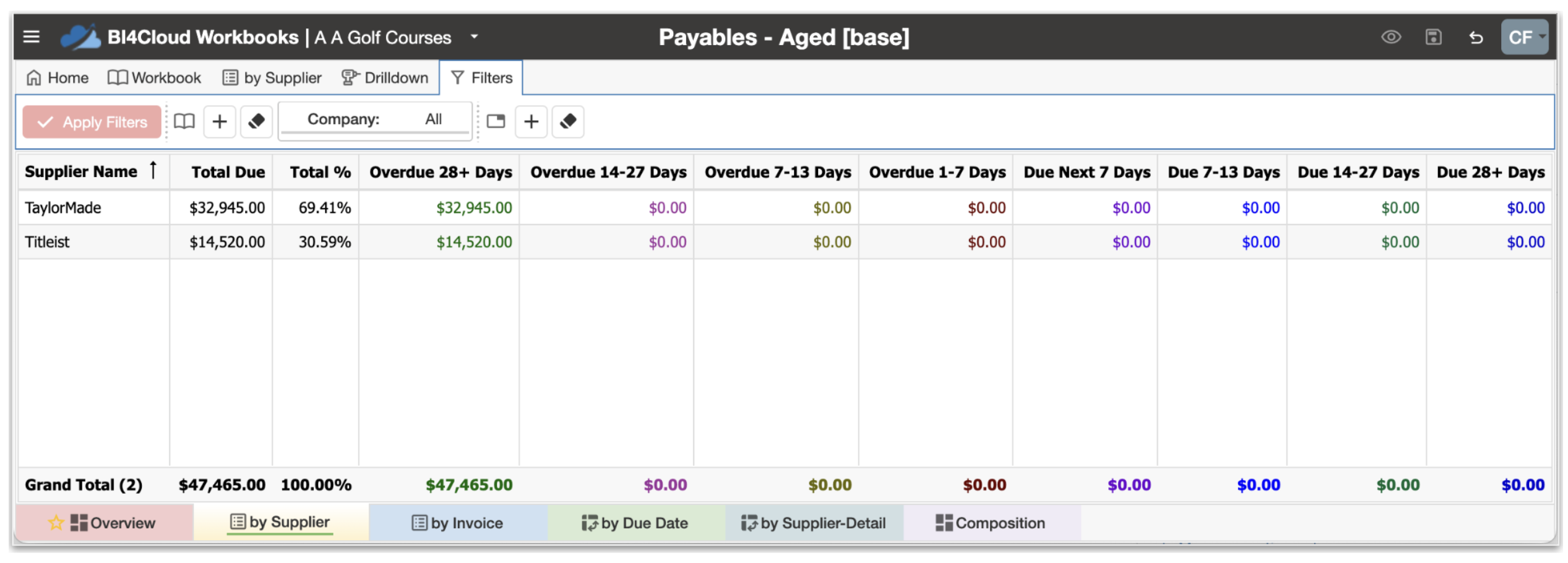Click the Grand Total (2) label
This screenshot has width=1568, height=563.
(84, 485)
